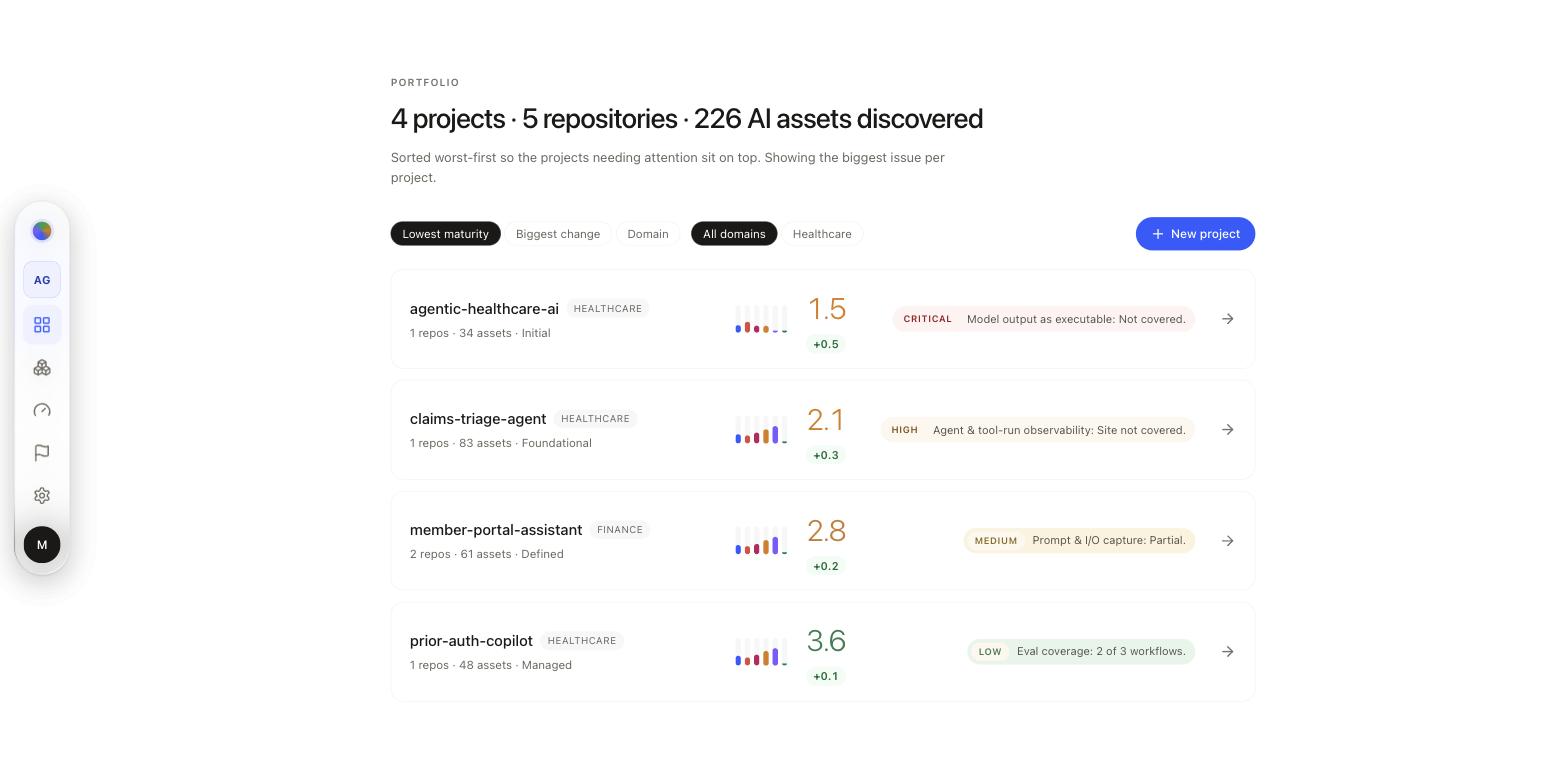
Task: Open the flag icon in sidebar
Action: point(42,453)
